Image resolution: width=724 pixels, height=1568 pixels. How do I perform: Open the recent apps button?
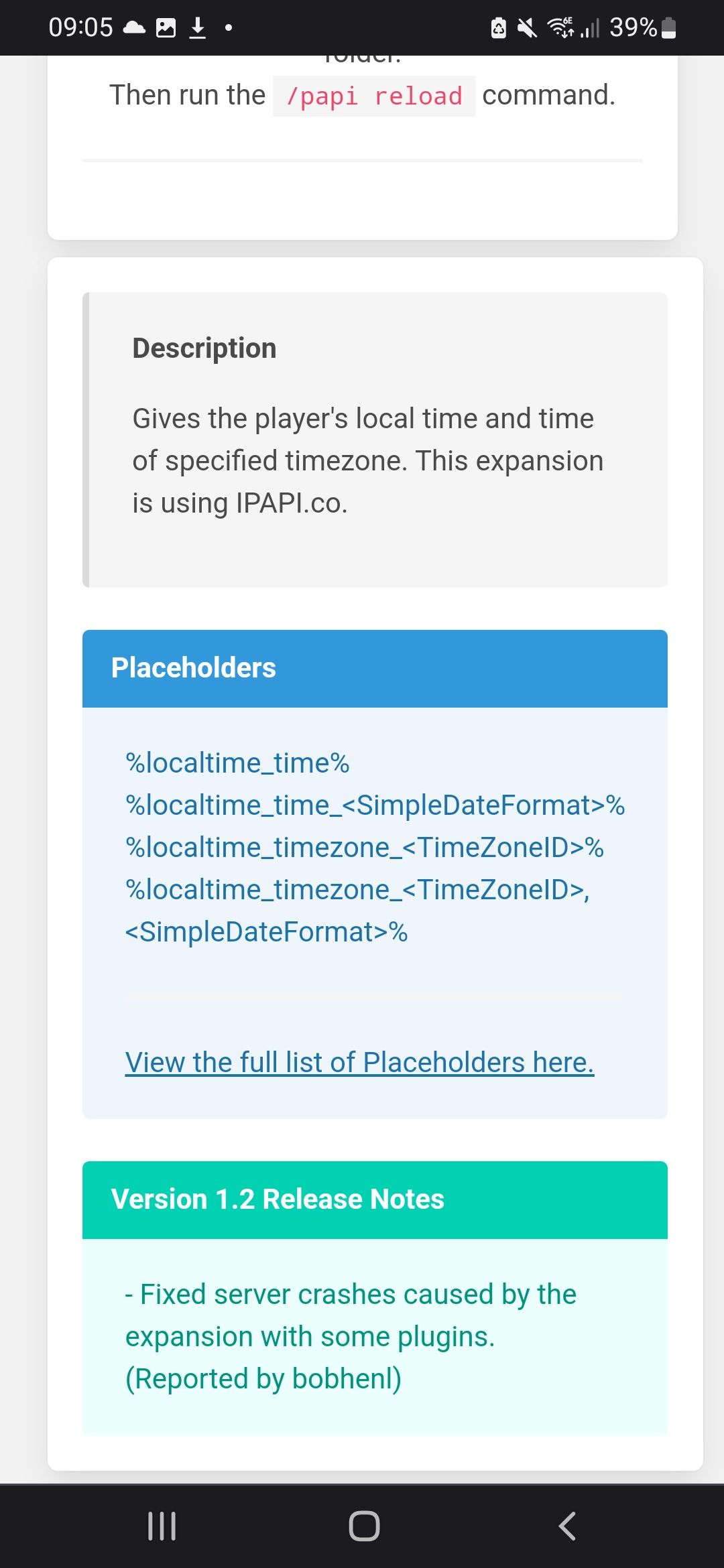(162, 1526)
